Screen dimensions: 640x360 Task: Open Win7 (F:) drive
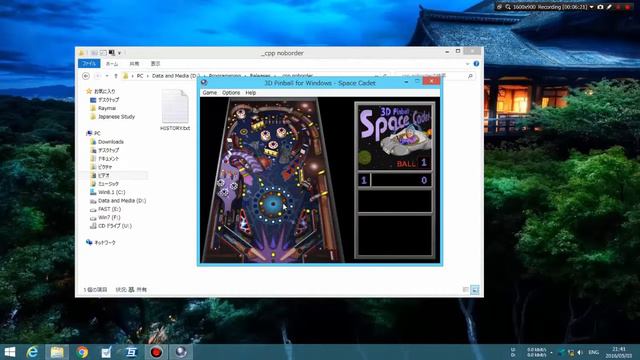105,218
